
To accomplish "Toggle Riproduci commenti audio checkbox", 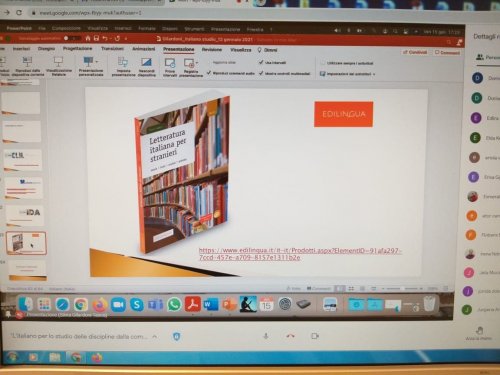I will point(209,73).
